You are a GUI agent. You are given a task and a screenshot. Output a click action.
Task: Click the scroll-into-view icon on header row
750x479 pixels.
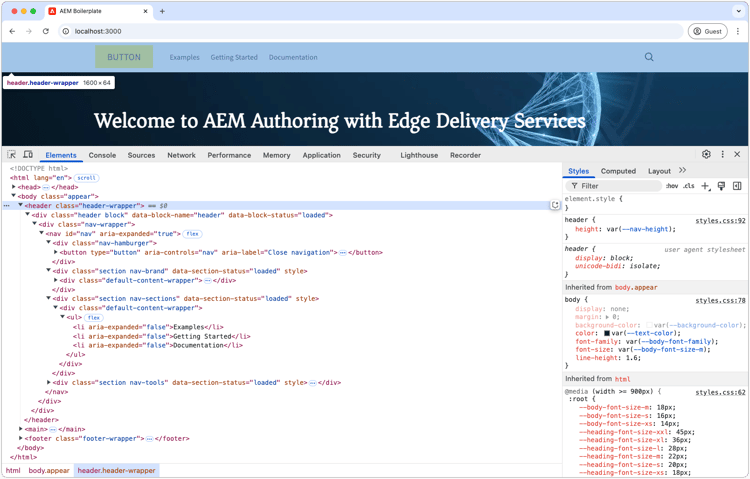click(x=555, y=205)
